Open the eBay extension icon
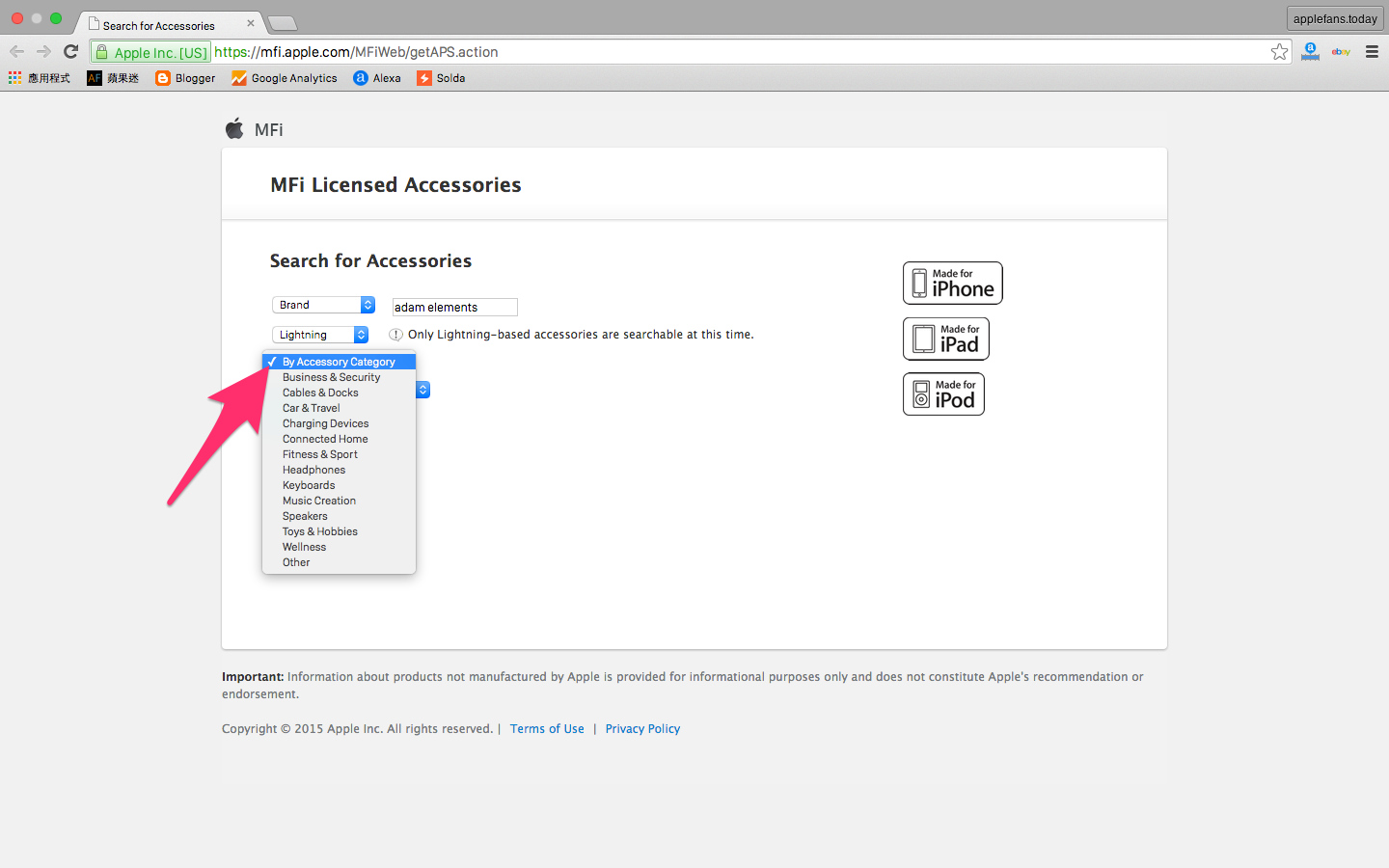The width and height of the screenshot is (1389, 868). pyautogui.click(x=1341, y=52)
